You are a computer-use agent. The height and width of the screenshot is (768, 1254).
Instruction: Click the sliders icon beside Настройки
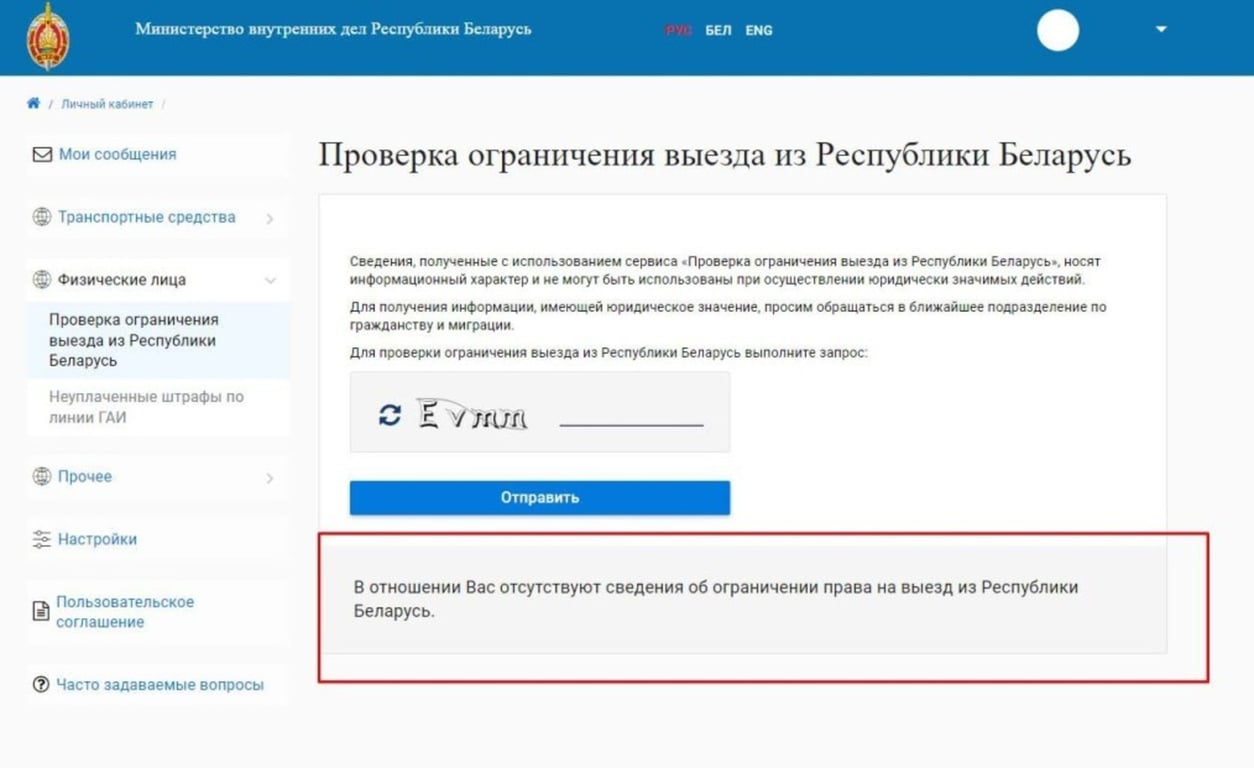41,539
